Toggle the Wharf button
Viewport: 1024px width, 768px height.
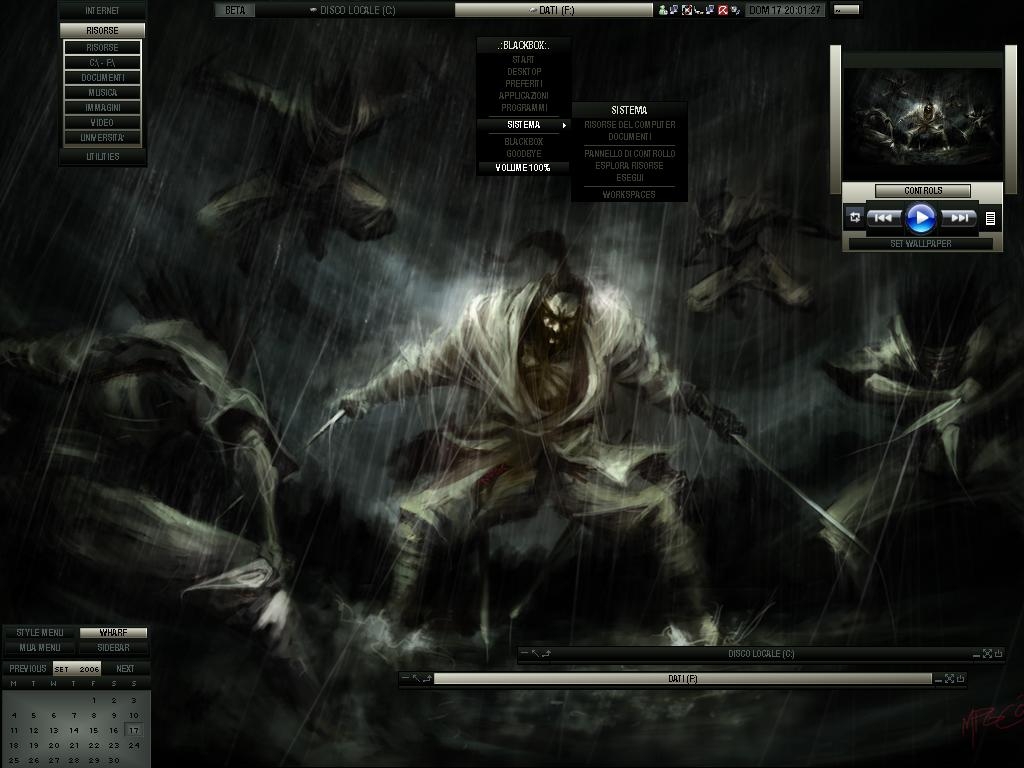click(x=114, y=633)
